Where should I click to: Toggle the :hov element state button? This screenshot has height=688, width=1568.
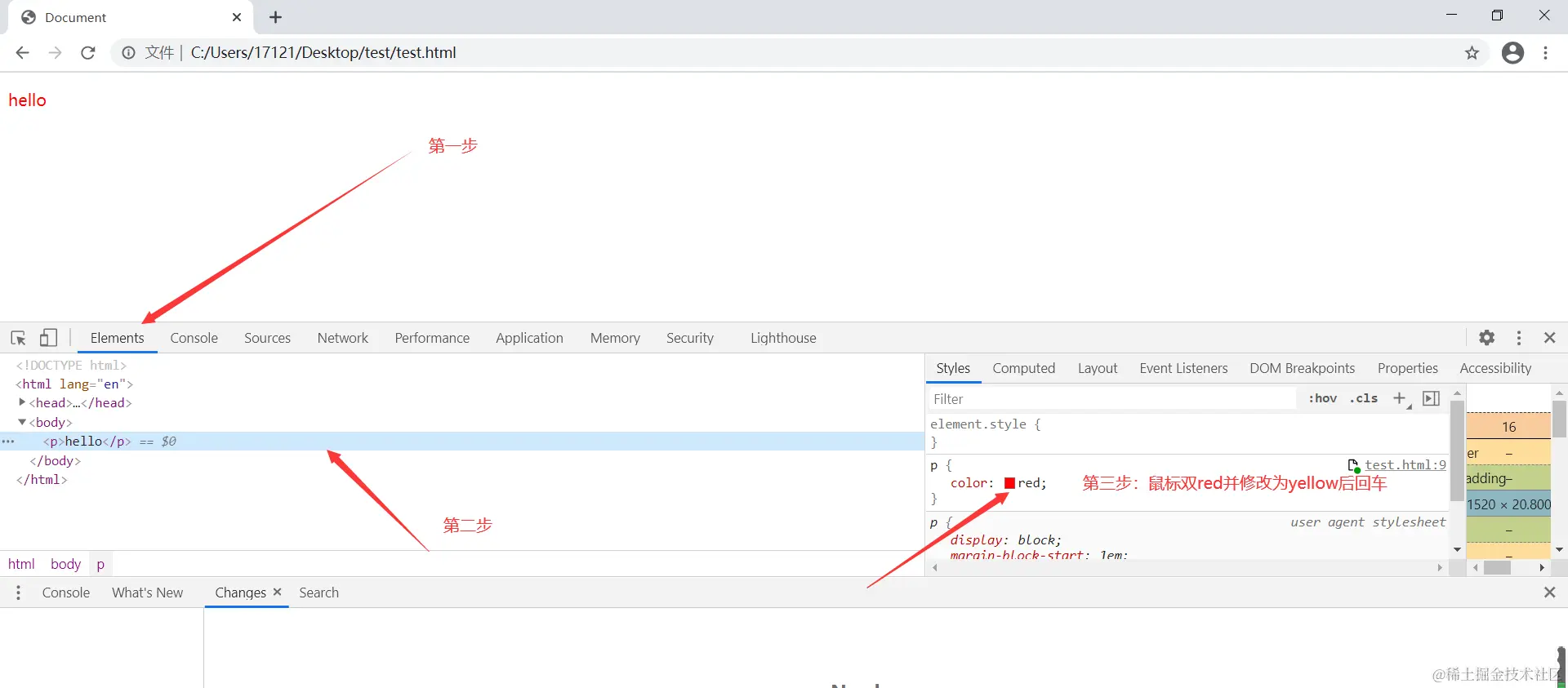[1322, 398]
